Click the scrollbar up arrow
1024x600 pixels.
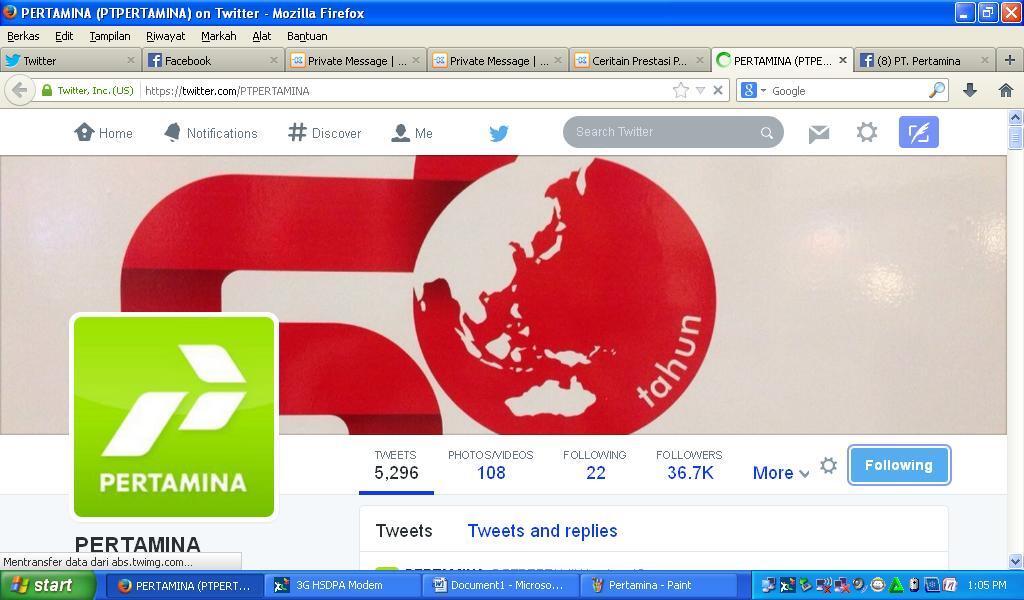[x=1015, y=118]
